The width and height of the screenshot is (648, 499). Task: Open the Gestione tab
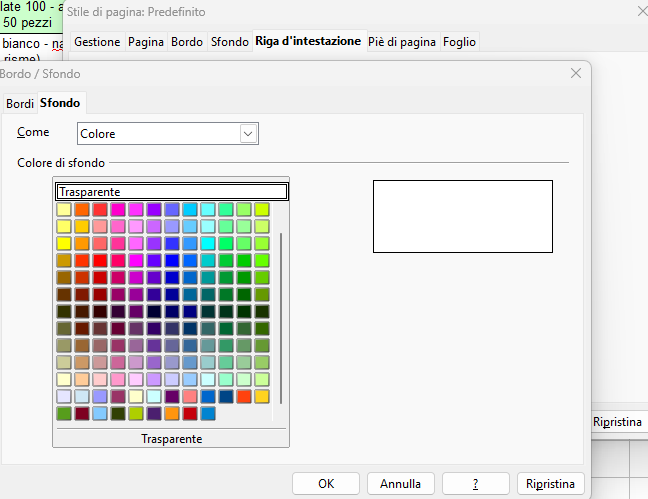[x=97, y=42]
